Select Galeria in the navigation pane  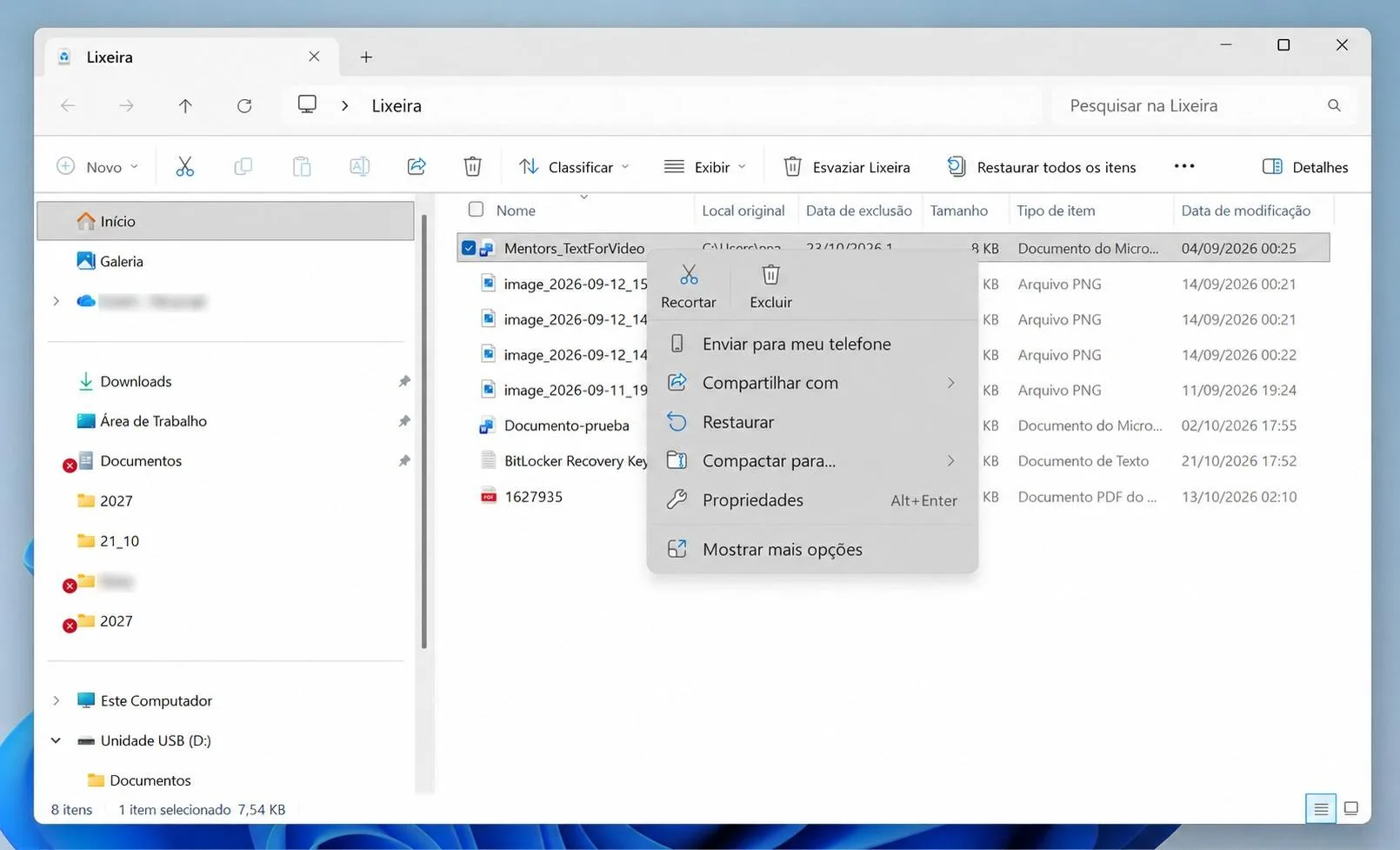pyautogui.click(x=121, y=261)
